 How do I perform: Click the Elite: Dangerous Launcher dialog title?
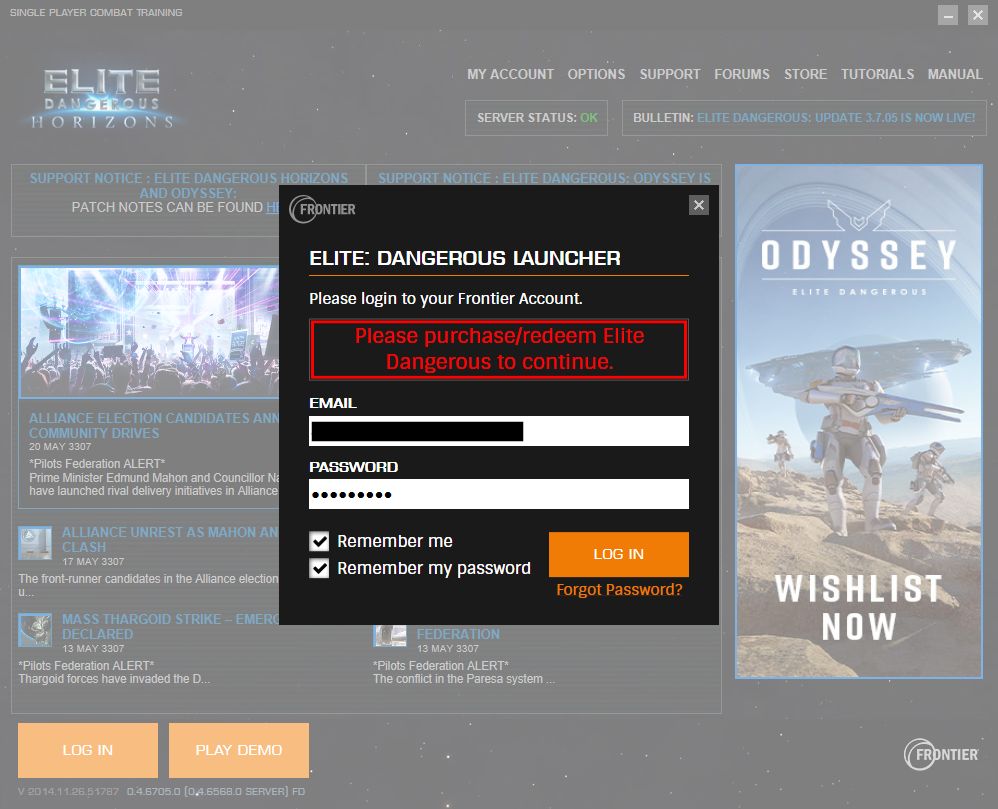(x=465, y=258)
